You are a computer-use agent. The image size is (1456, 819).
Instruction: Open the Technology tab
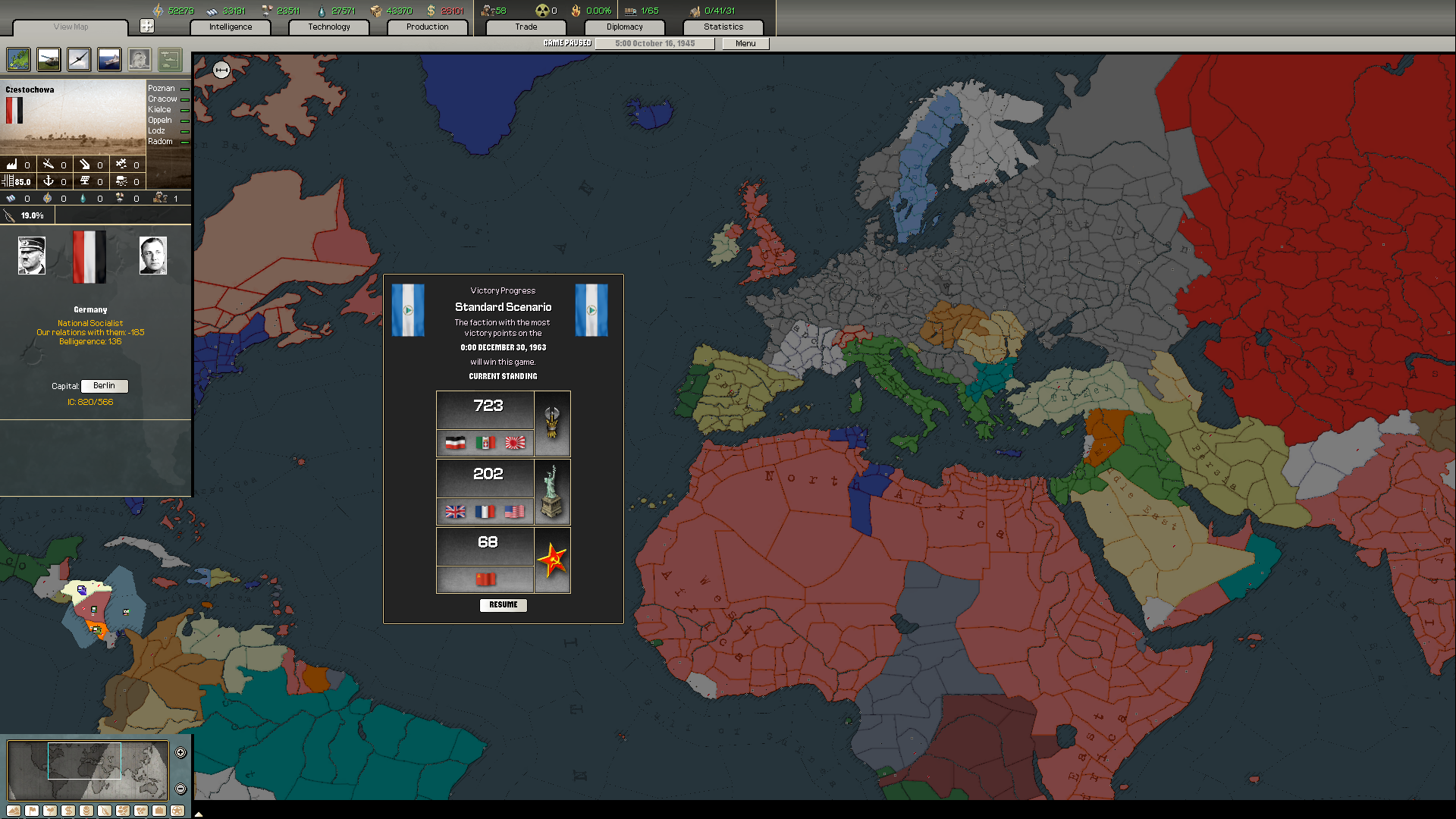point(328,27)
